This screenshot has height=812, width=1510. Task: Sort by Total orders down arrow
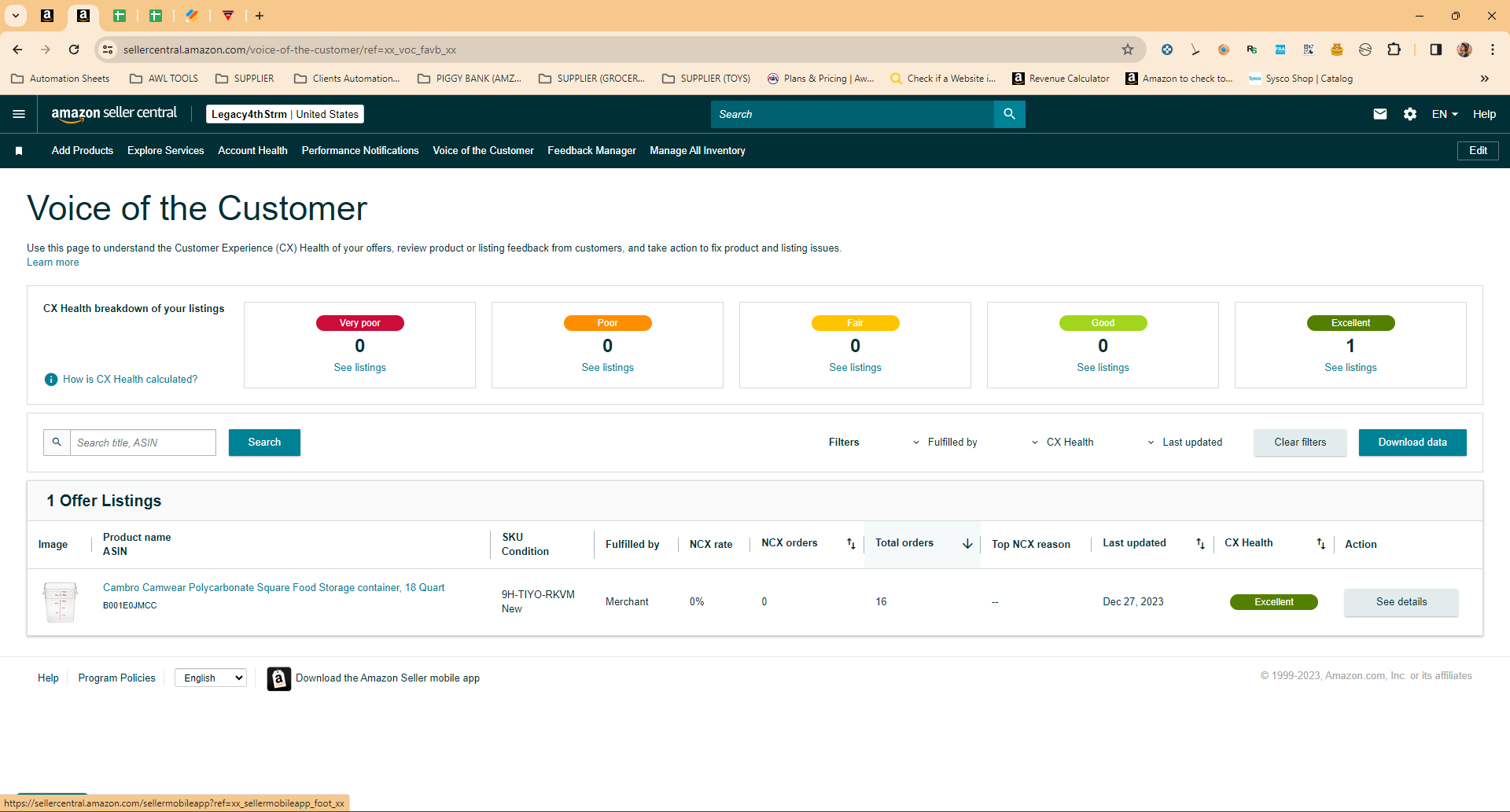coord(967,544)
